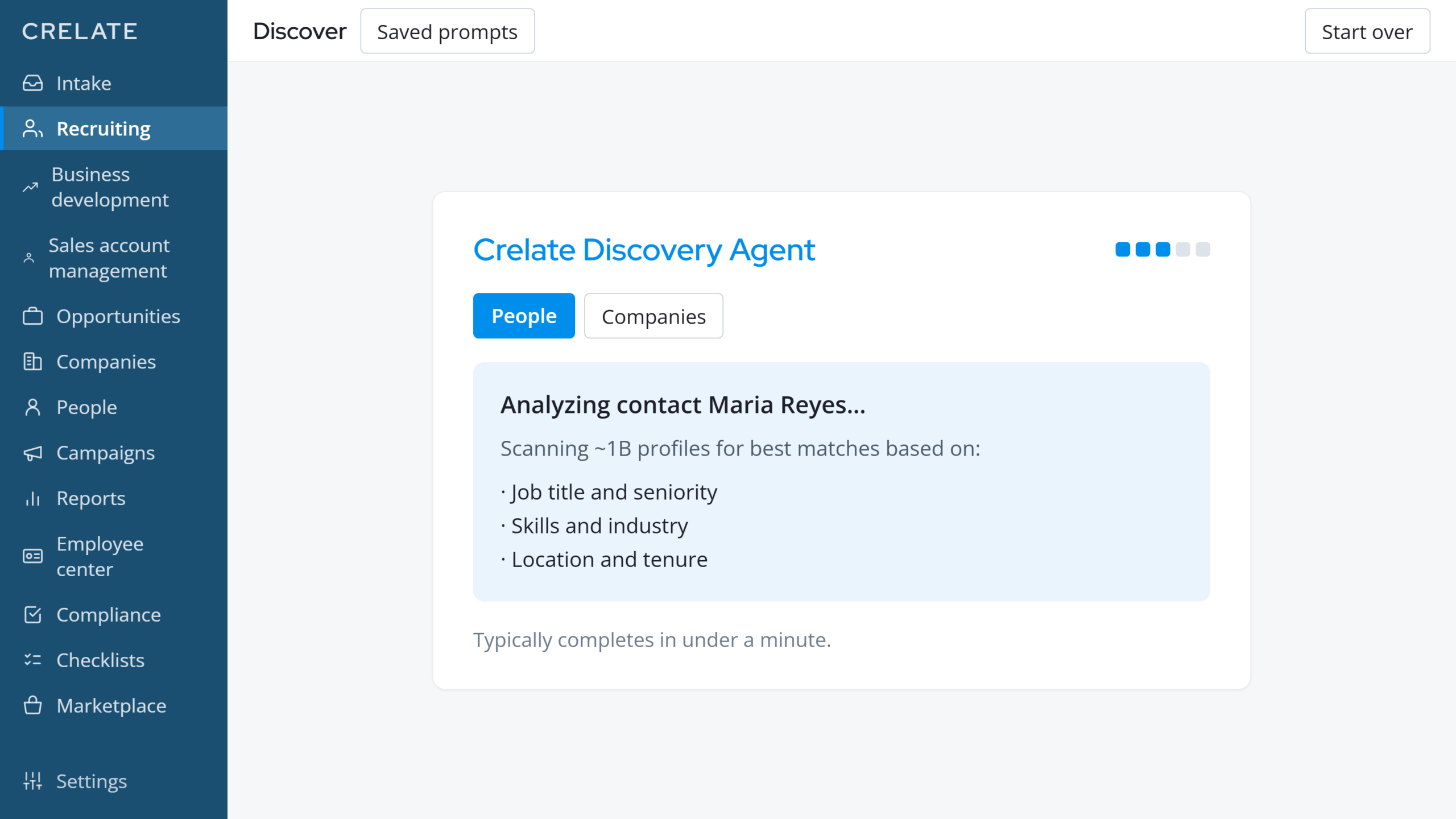Open Settings at sidebar bottom
Screen dimensions: 1456x819
coord(114,781)
